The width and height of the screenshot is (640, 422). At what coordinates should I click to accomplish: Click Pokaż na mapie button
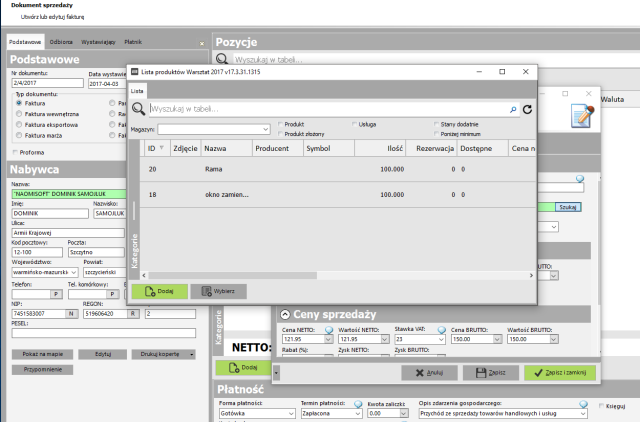click(x=42, y=354)
